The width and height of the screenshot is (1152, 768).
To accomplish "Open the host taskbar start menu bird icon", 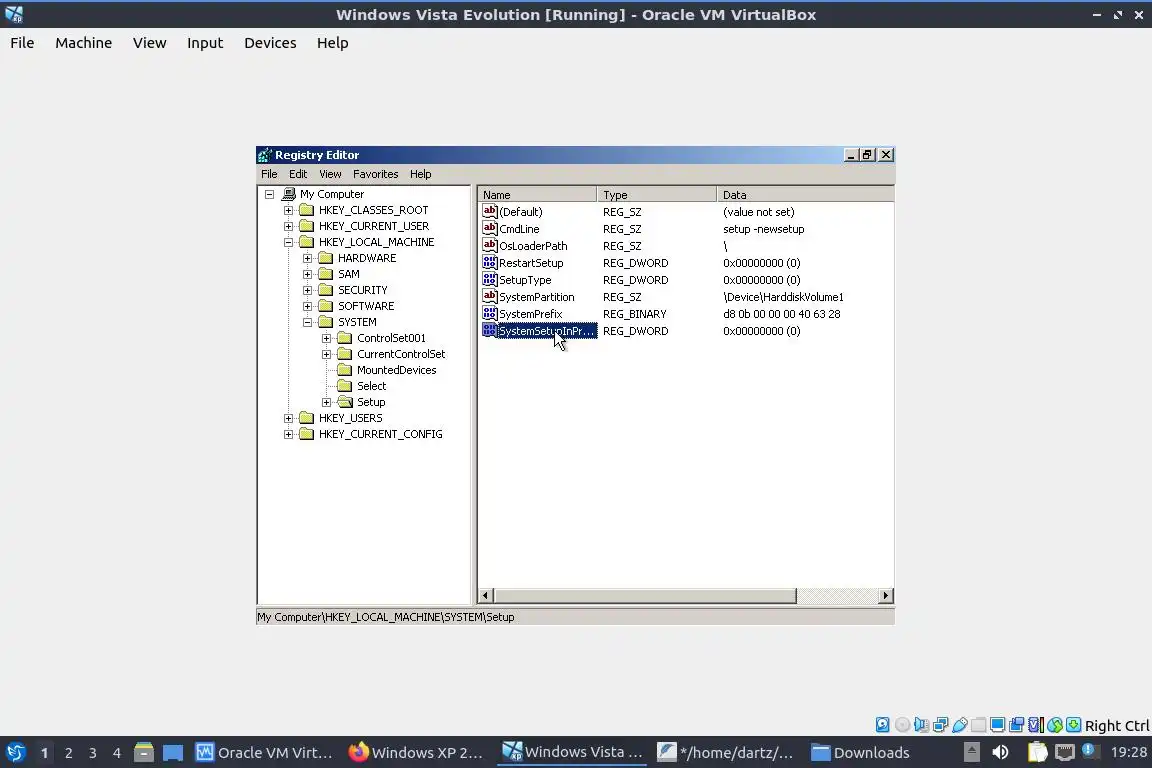I will click(x=15, y=752).
